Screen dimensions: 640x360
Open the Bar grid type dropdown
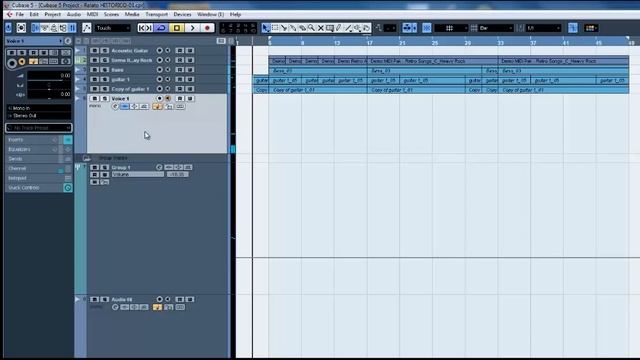(x=496, y=28)
